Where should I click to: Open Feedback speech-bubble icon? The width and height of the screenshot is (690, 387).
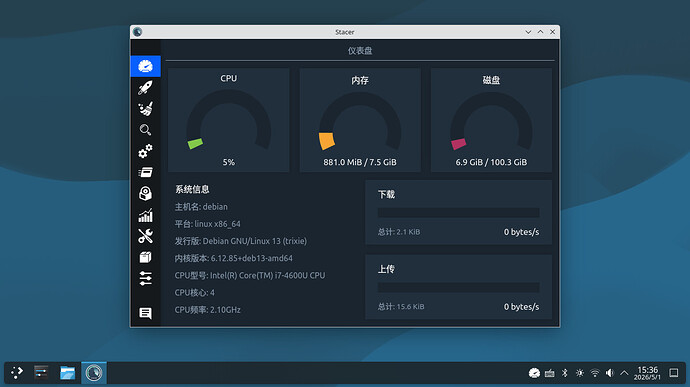pos(145,313)
